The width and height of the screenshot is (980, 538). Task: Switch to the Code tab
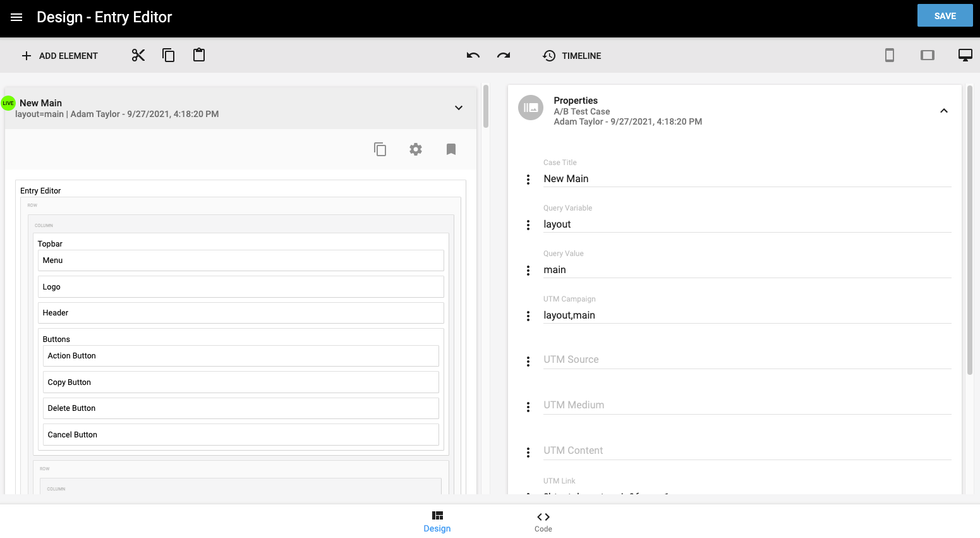pyautogui.click(x=543, y=522)
